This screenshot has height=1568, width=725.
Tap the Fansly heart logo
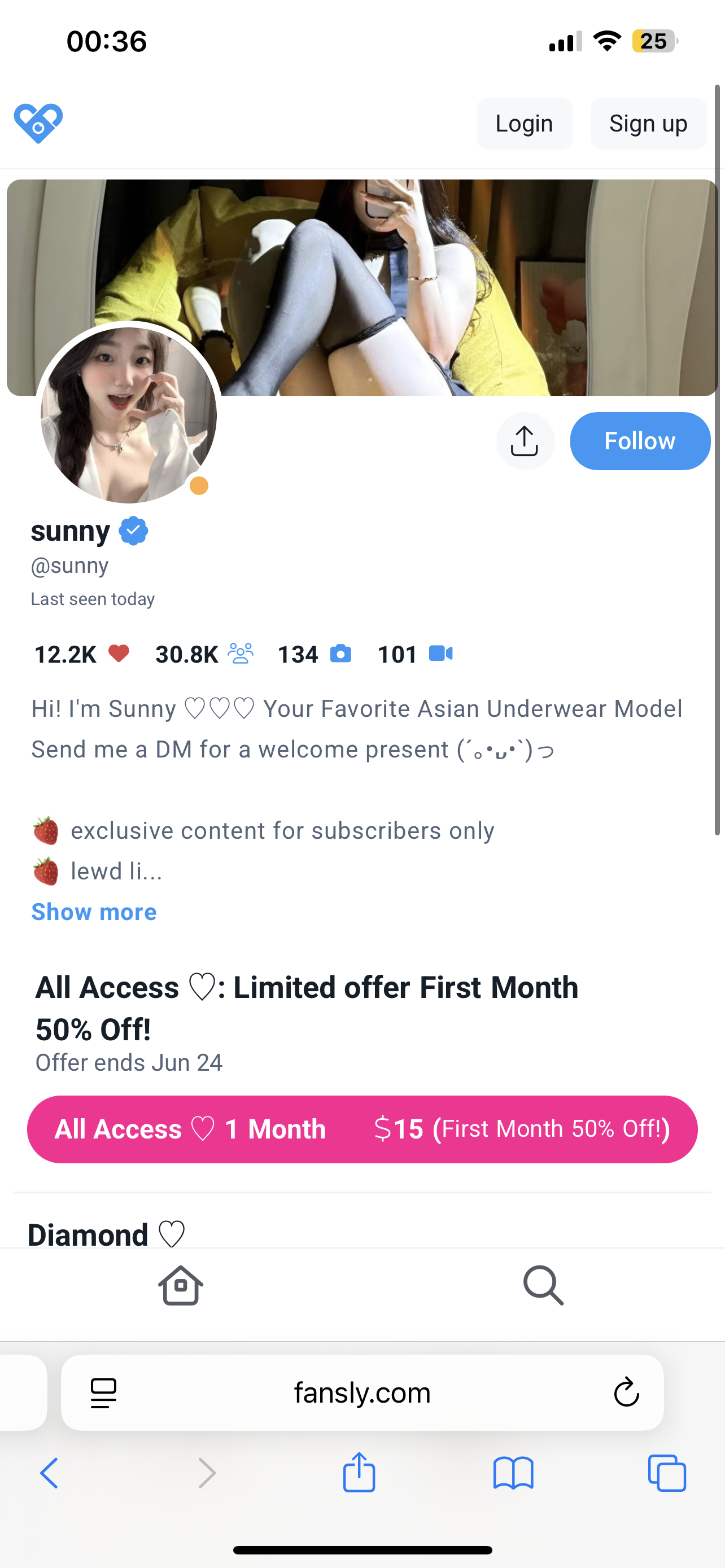point(38,124)
